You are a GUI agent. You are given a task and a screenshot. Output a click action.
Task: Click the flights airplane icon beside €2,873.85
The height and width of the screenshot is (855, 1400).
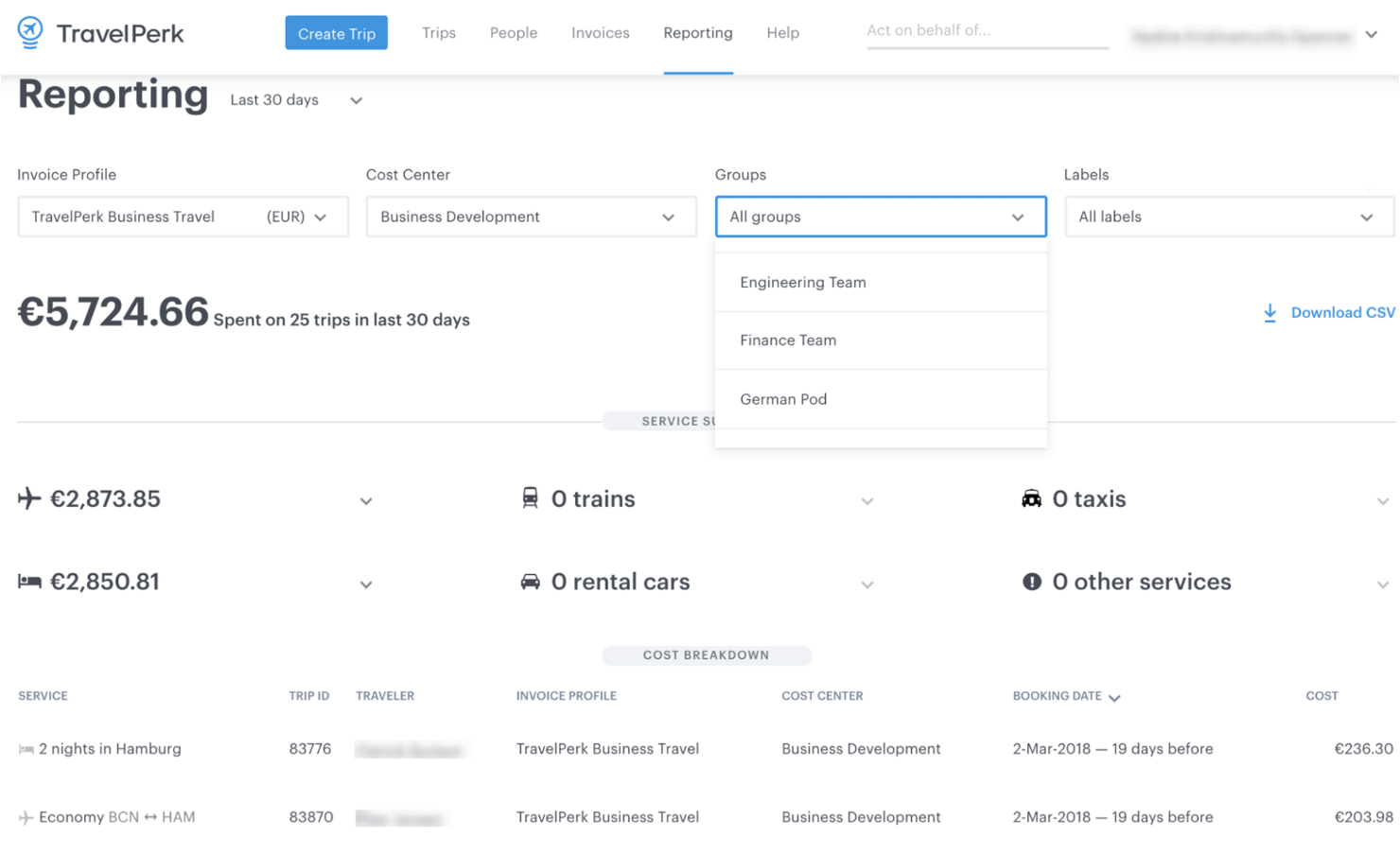click(x=29, y=498)
